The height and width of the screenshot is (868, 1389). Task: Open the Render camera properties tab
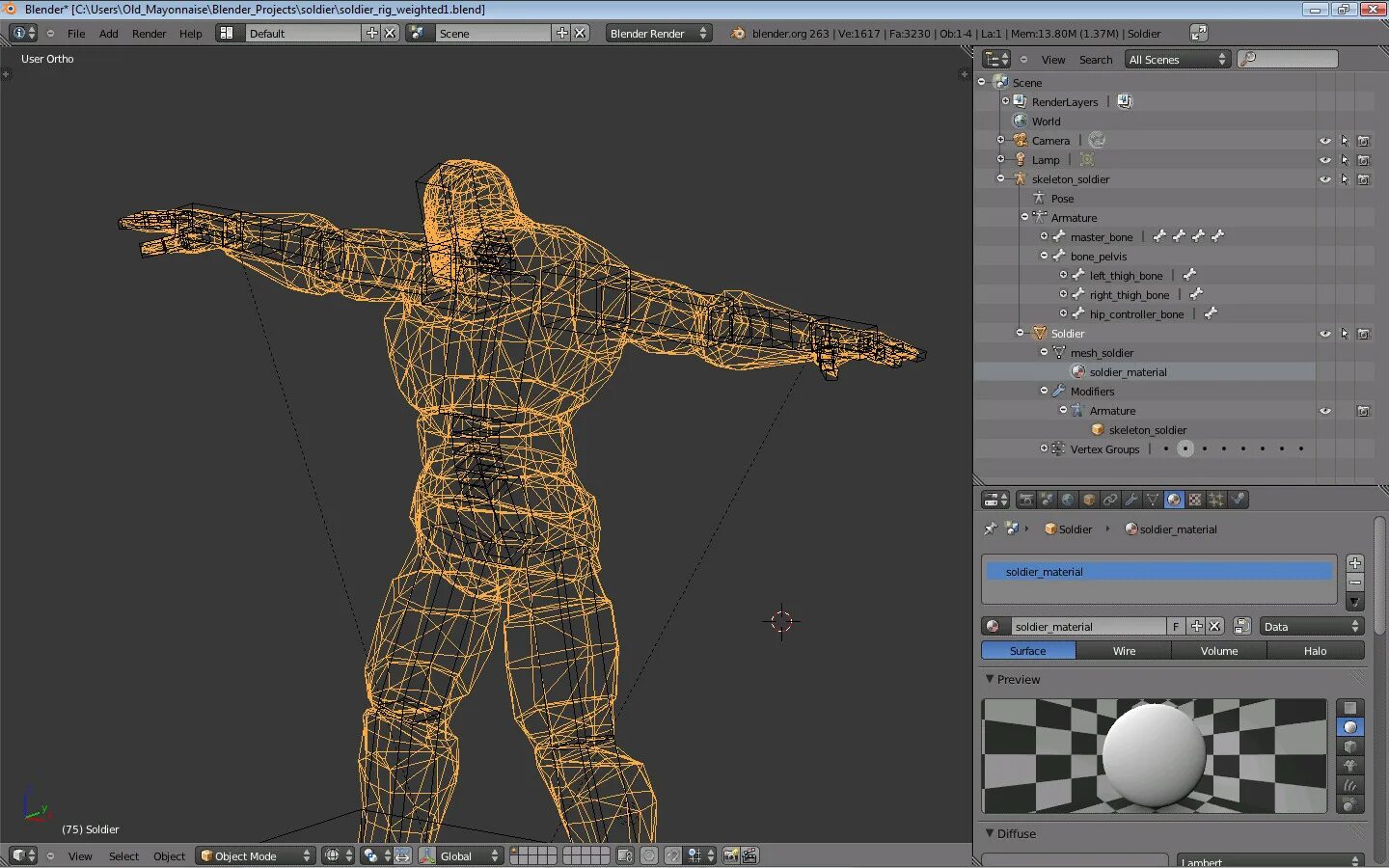[1025, 500]
